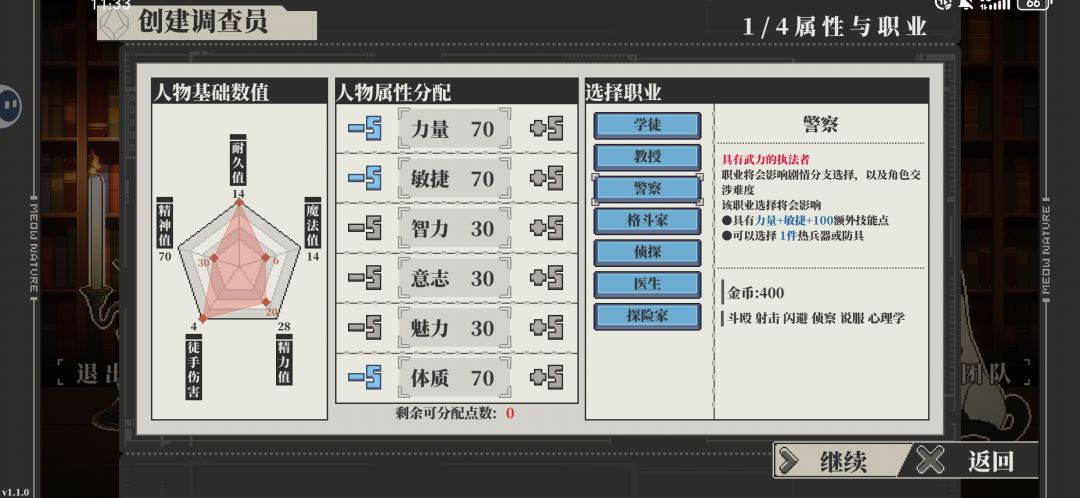Click the hexagon icon beside 创建调查员
This screenshot has height=498, width=1080.
coord(114,23)
